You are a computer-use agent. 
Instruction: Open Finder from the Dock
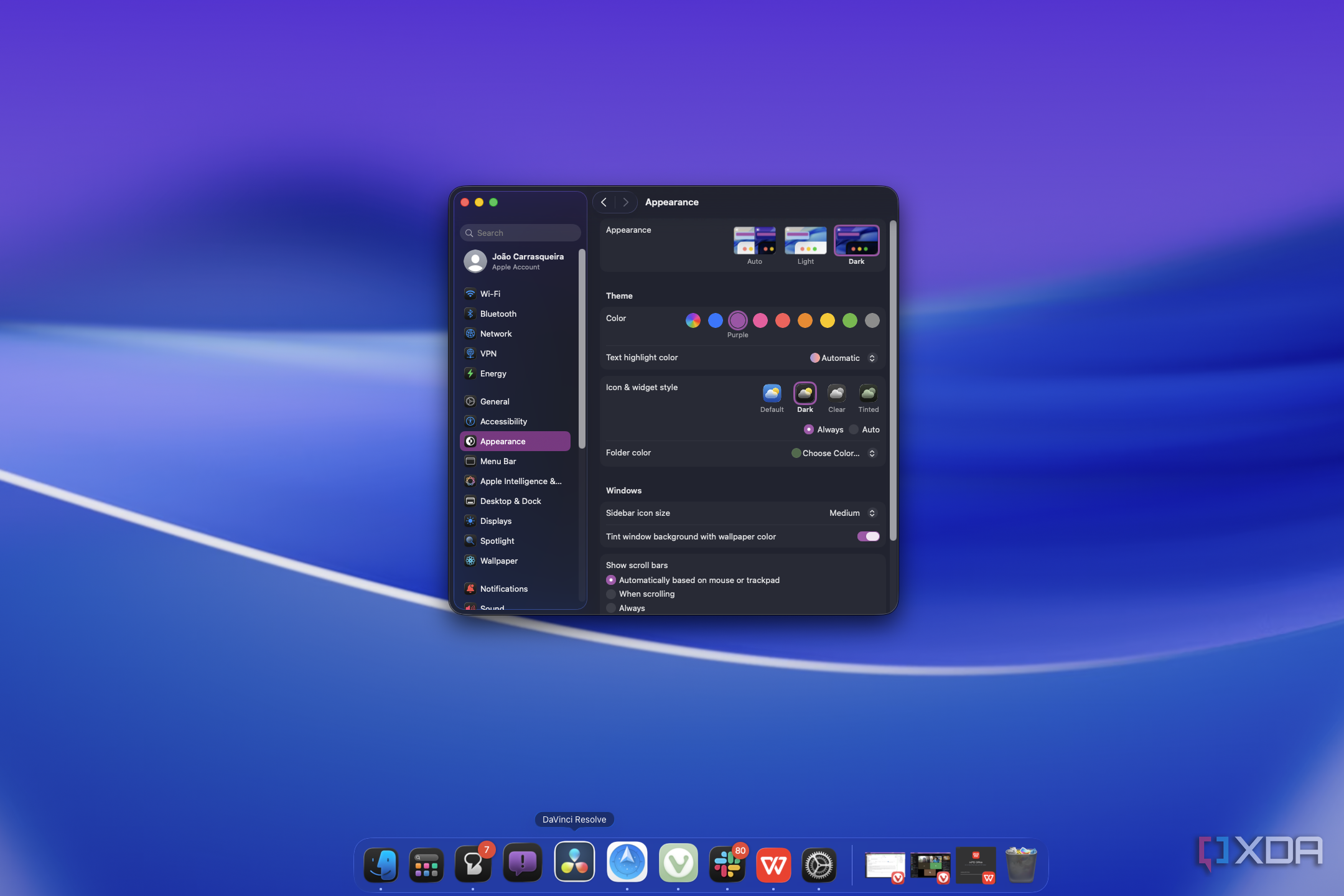381,864
